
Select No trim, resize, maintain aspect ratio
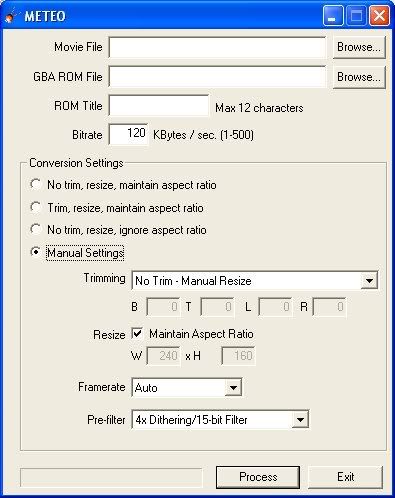[36, 184]
